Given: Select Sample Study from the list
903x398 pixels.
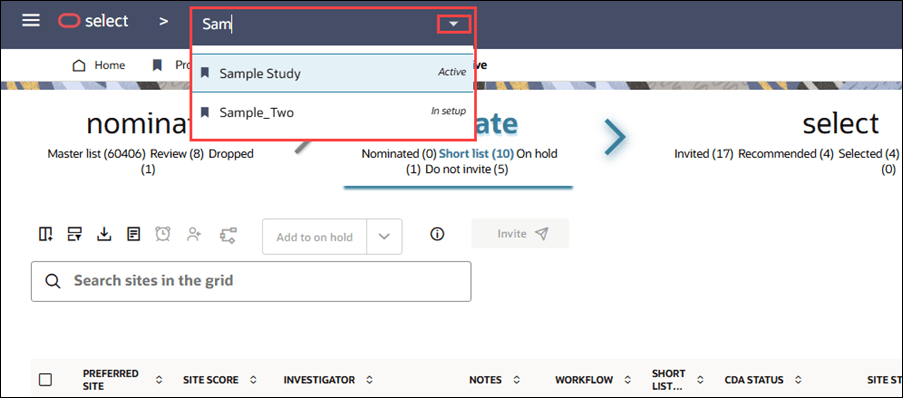Looking at the screenshot, I should (332, 73).
